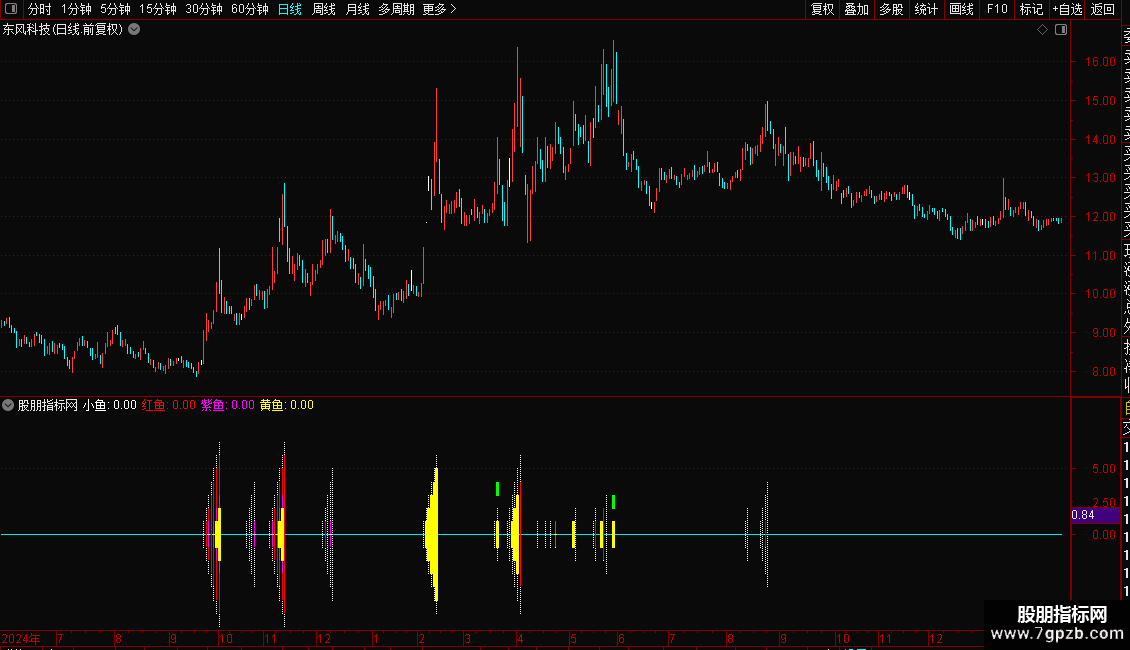Click the diamond icon in chart corner

coord(1042,30)
